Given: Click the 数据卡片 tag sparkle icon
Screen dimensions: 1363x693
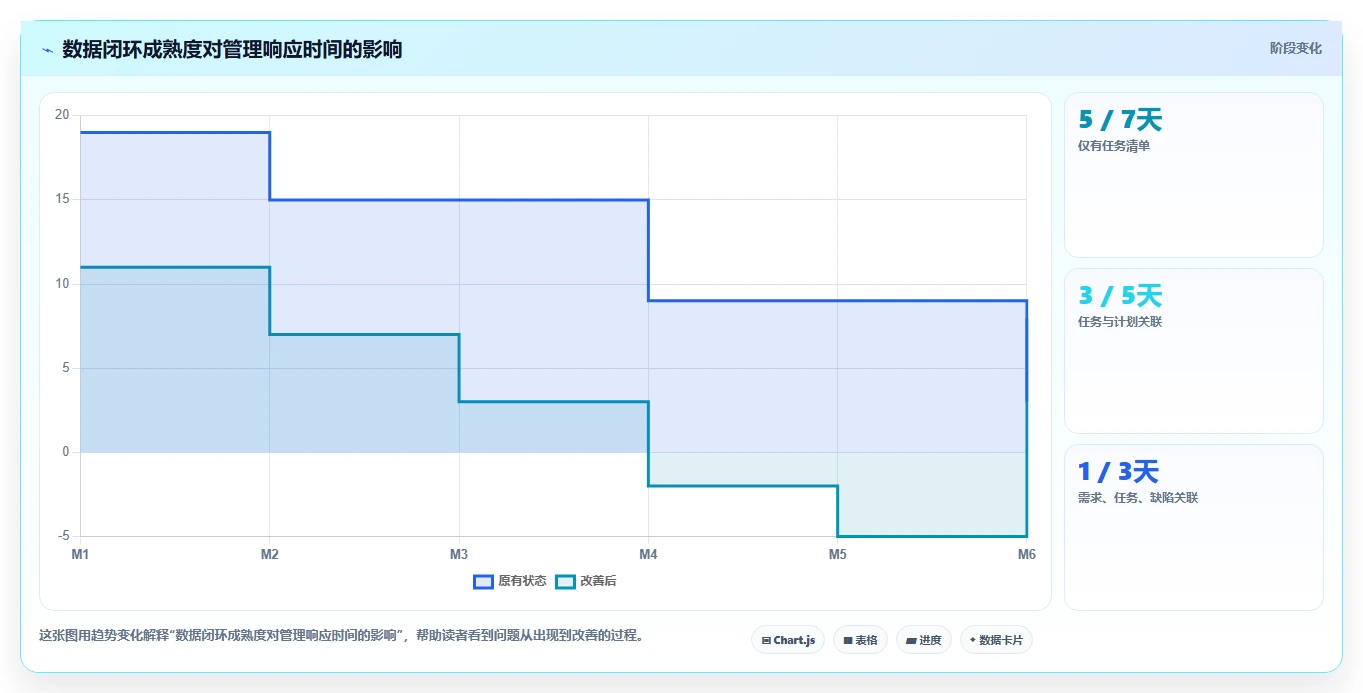Looking at the screenshot, I should (x=973, y=640).
